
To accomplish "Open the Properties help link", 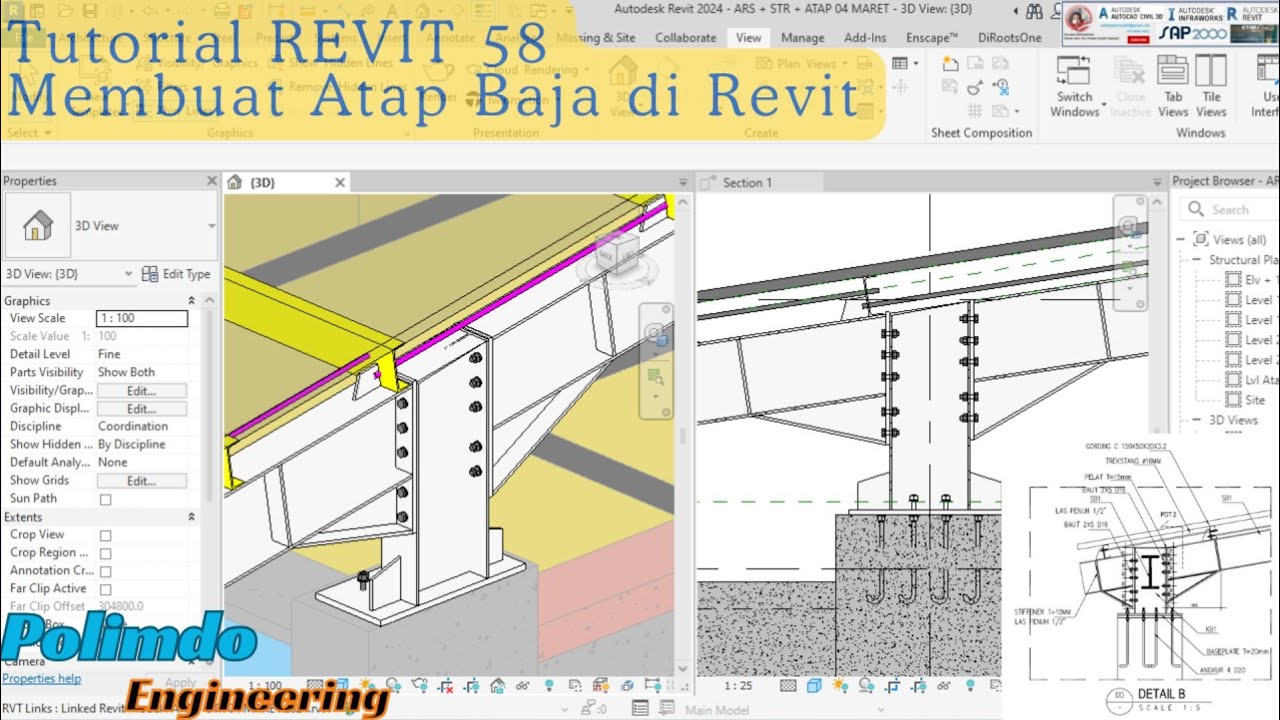I will coord(41,679).
